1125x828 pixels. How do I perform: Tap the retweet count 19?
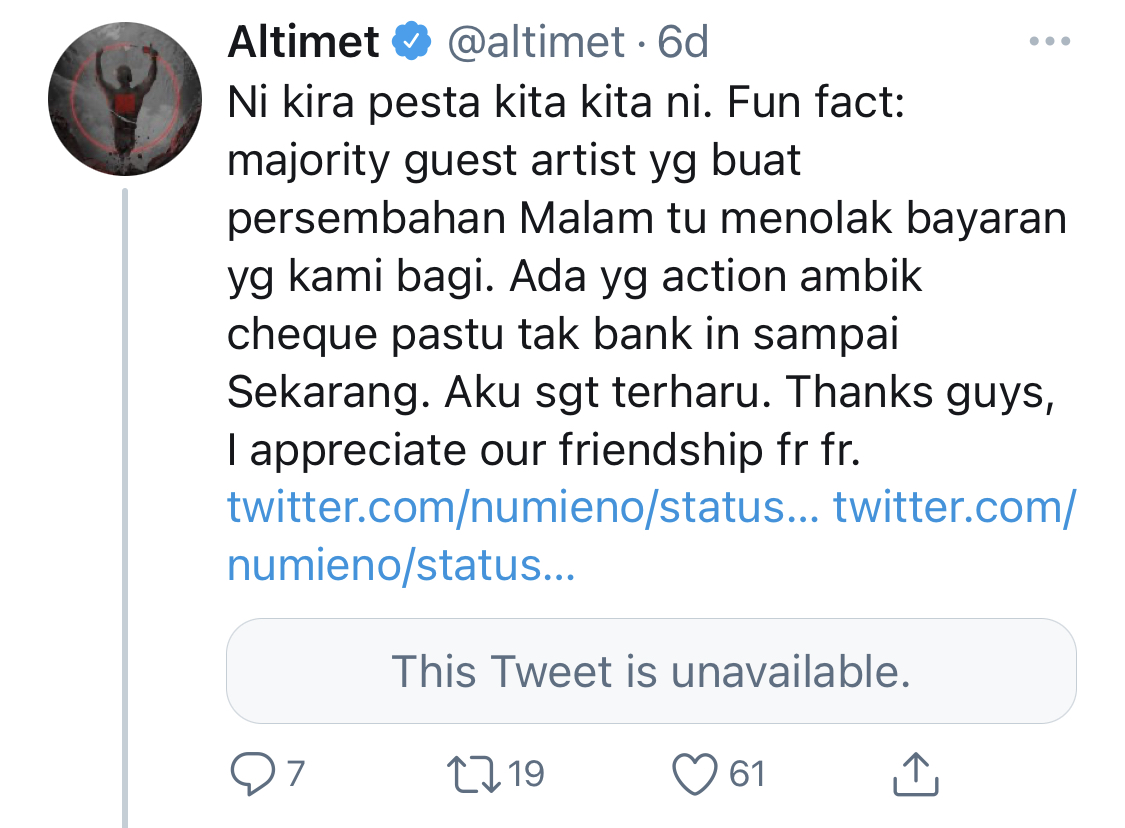tap(525, 774)
